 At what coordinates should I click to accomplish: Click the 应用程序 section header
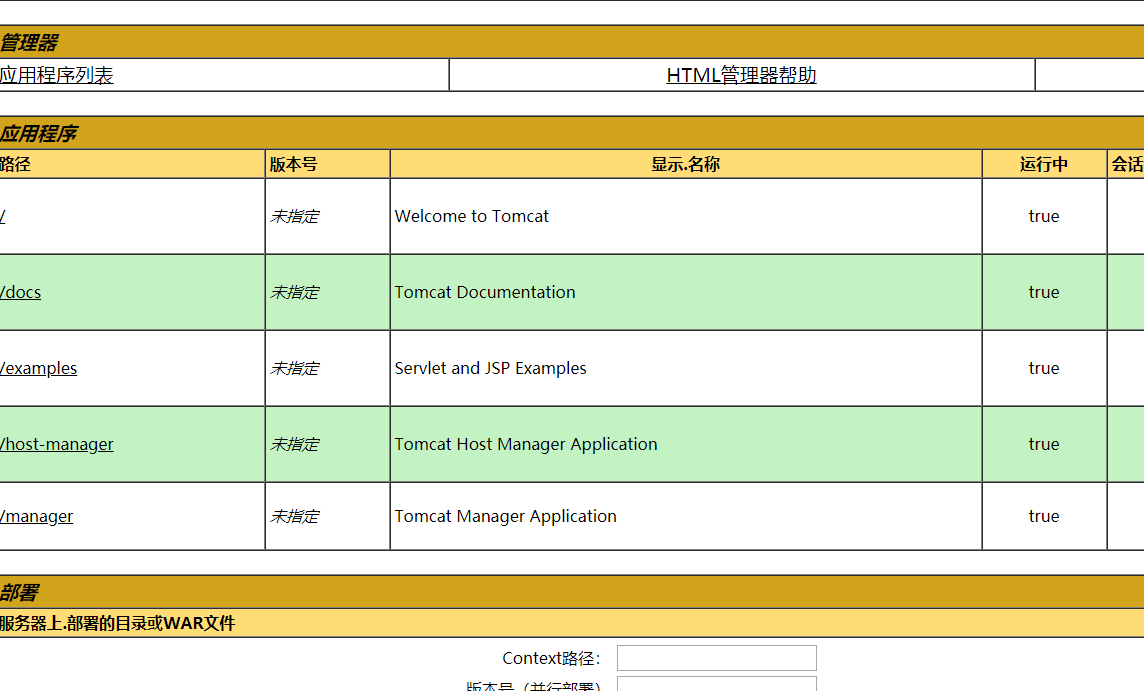[572, 134]
